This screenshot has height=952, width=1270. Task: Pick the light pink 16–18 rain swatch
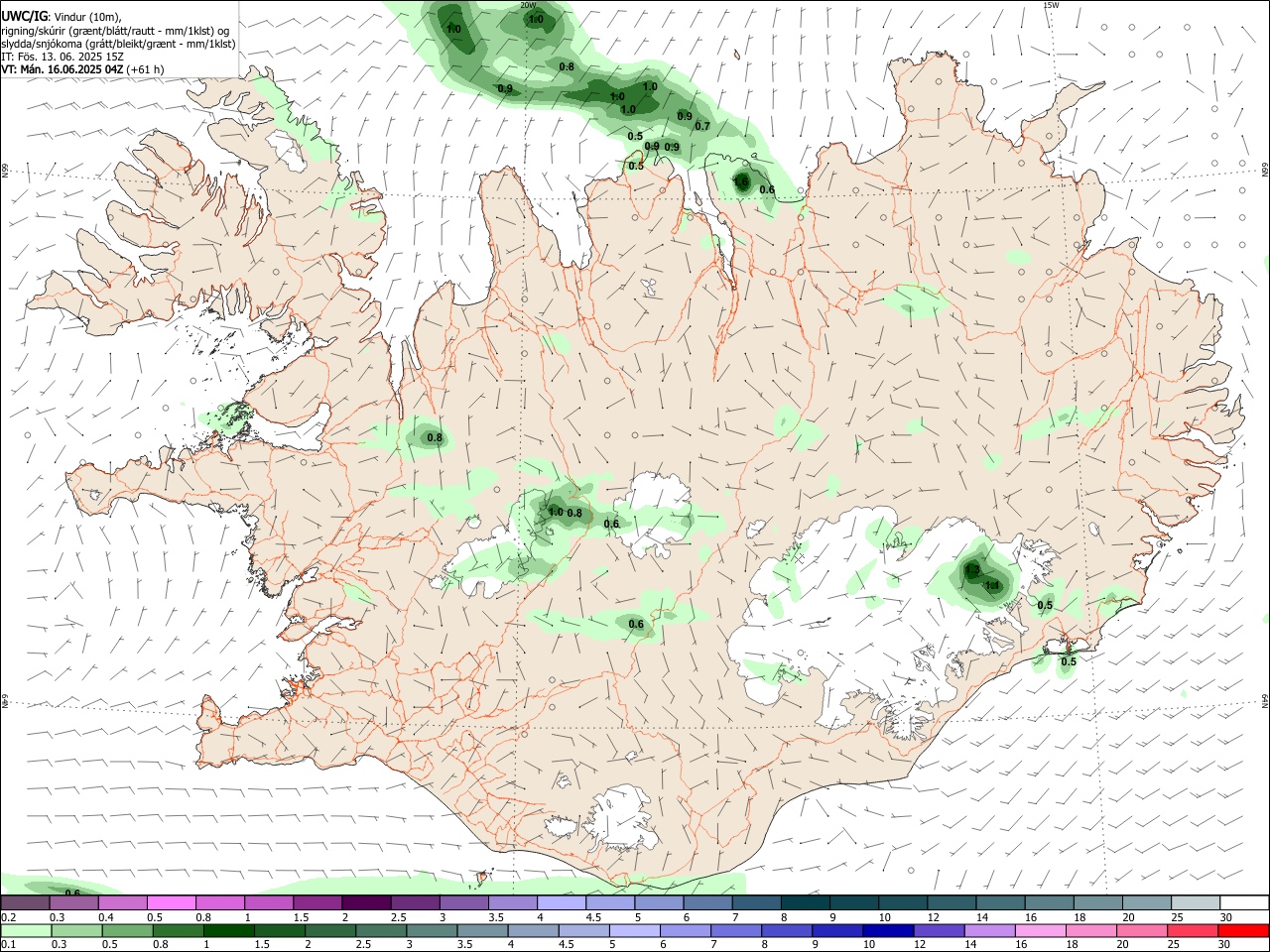pyautogui.click(x=1040, y=931)
